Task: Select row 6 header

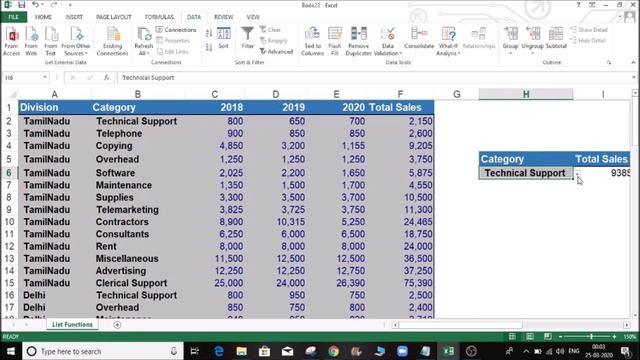Action: (x=9, y=173)
